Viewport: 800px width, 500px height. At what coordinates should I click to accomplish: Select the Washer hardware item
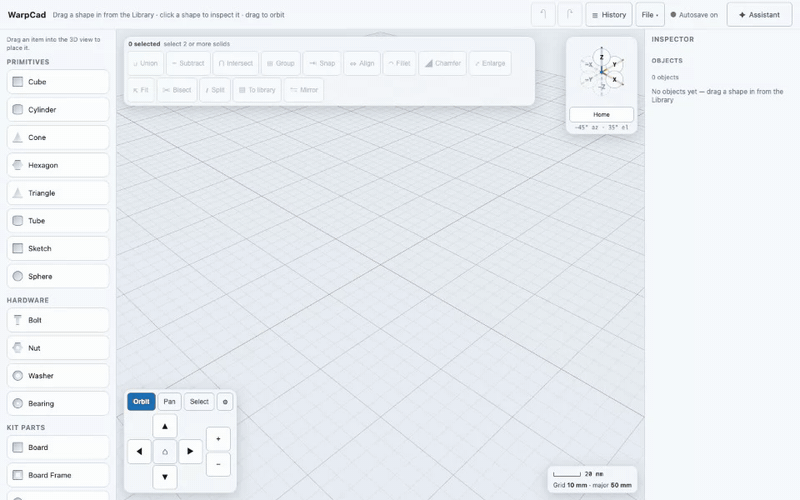click(58, 376)
